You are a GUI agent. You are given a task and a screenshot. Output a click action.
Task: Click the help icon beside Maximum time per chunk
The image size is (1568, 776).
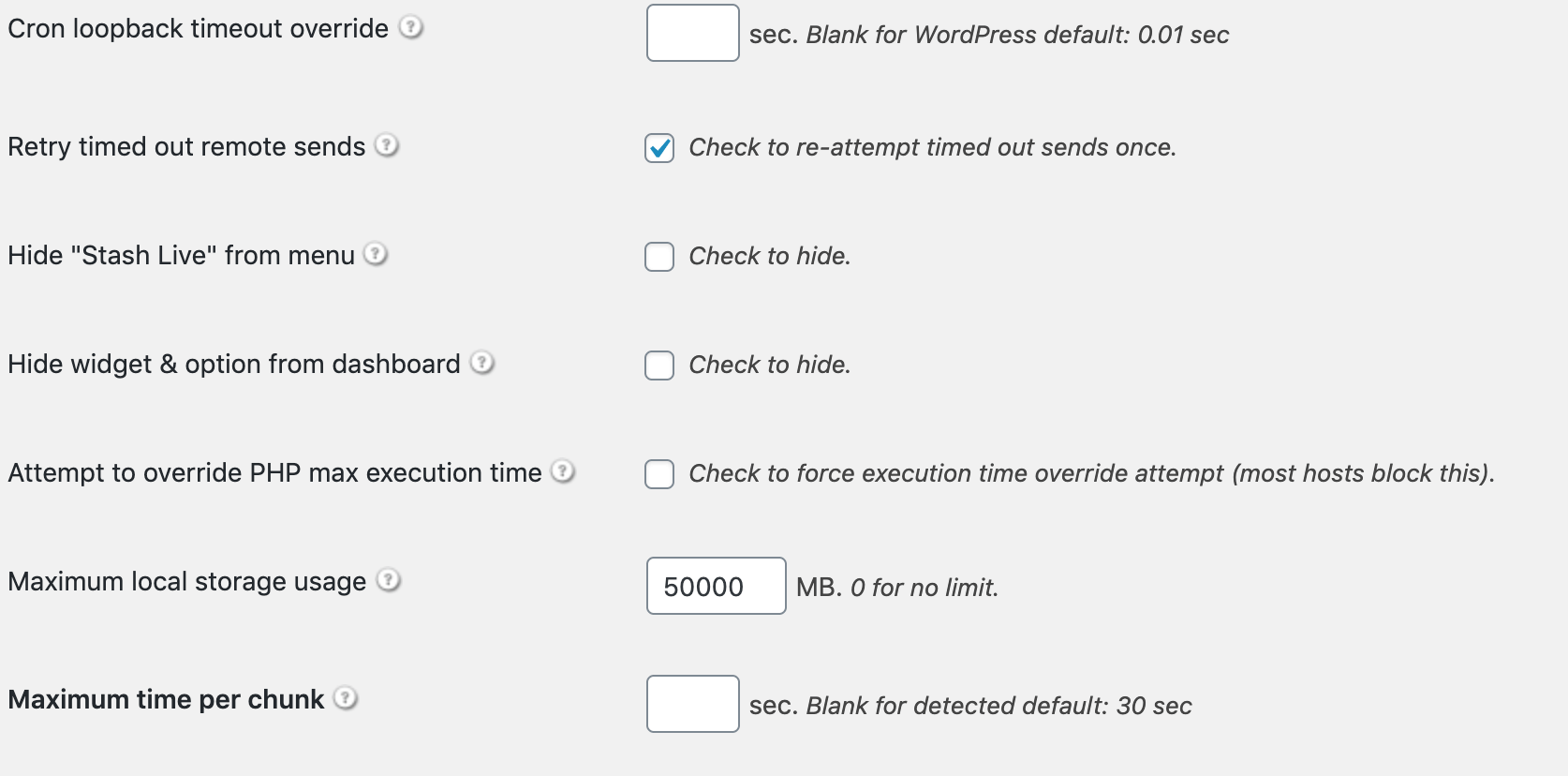pos(346,698)
